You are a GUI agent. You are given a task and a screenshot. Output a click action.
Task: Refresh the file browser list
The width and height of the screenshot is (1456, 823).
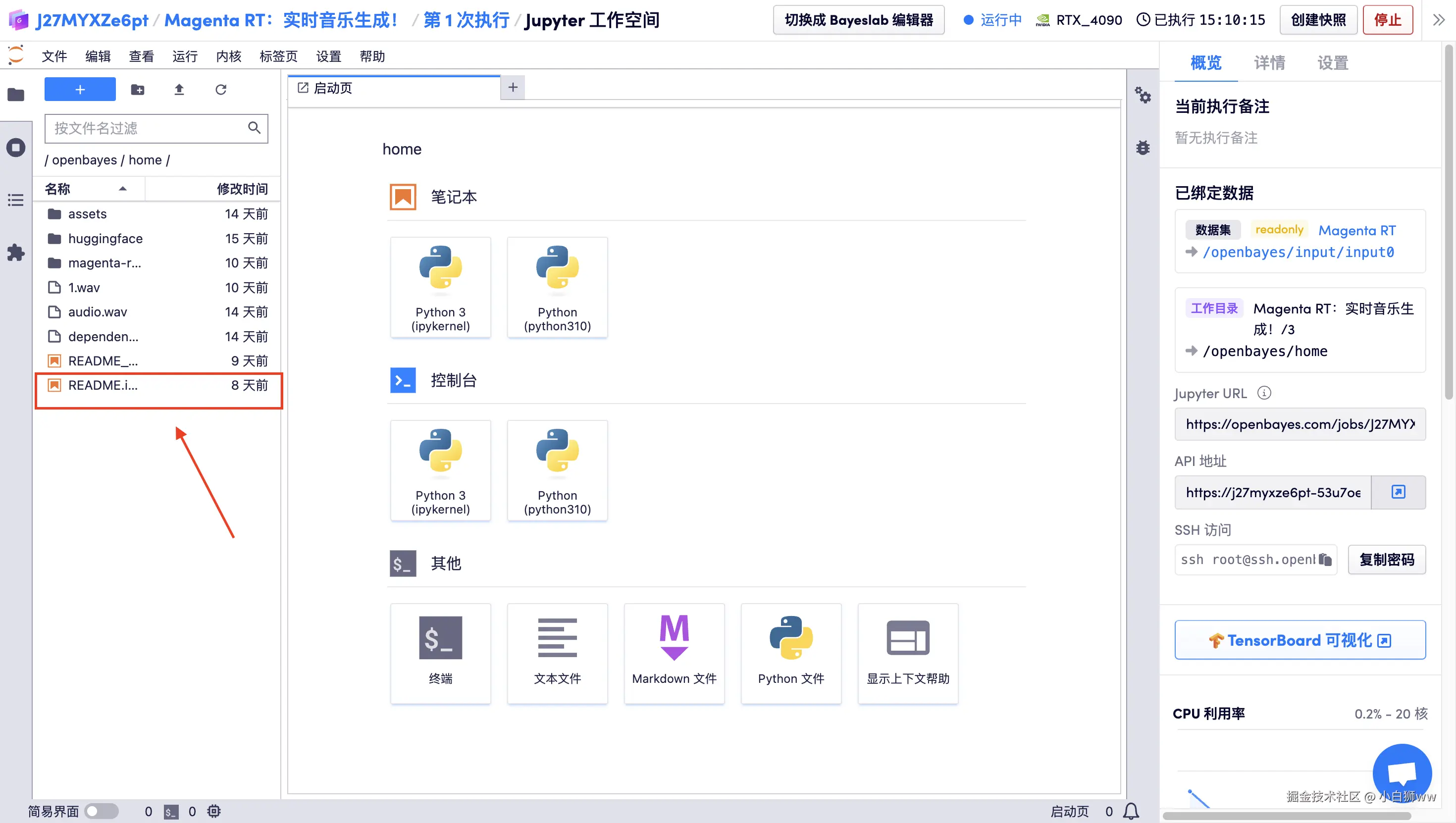tap(220, 89)
